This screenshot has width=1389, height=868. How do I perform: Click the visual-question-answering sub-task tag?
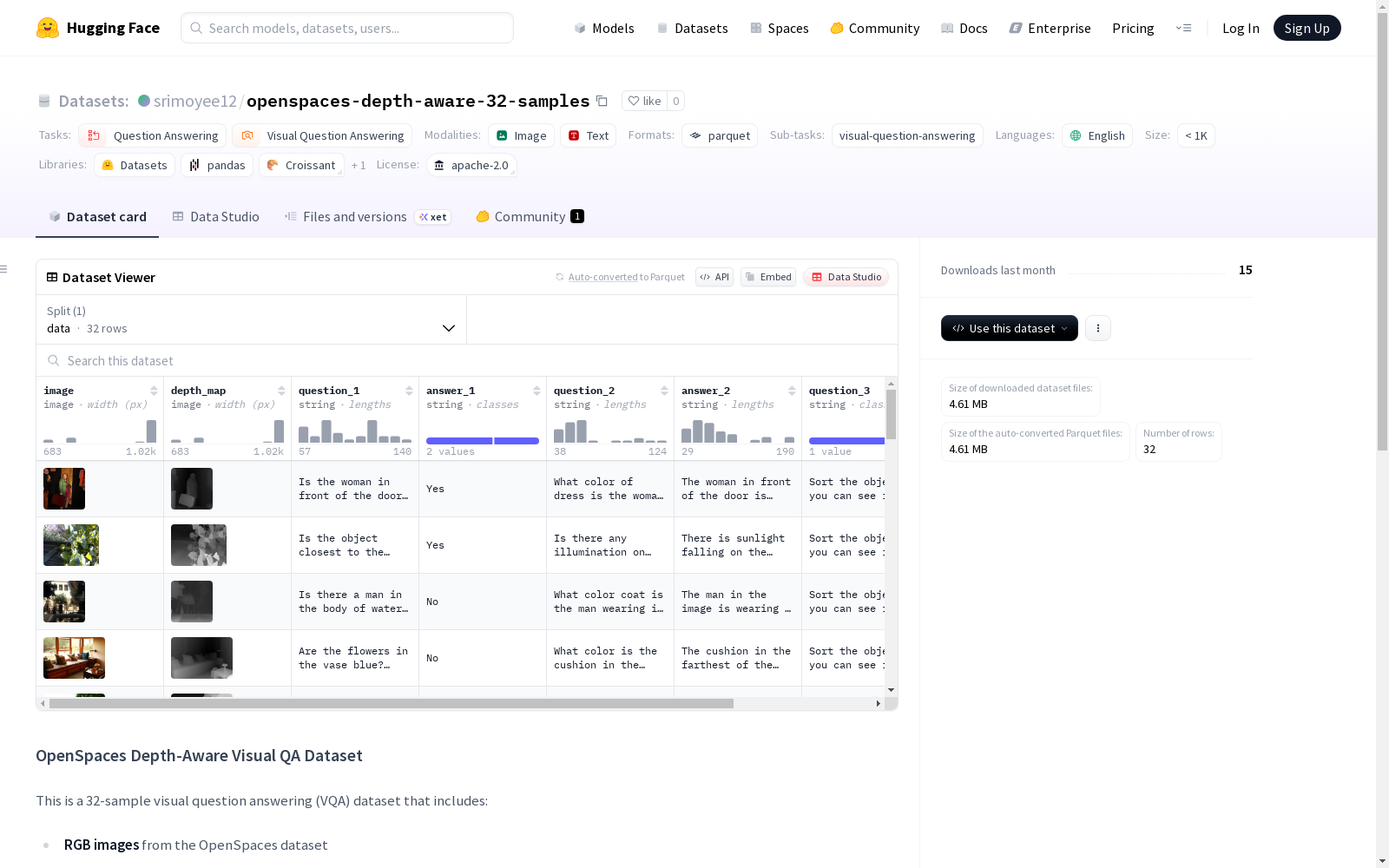point(907,135)
